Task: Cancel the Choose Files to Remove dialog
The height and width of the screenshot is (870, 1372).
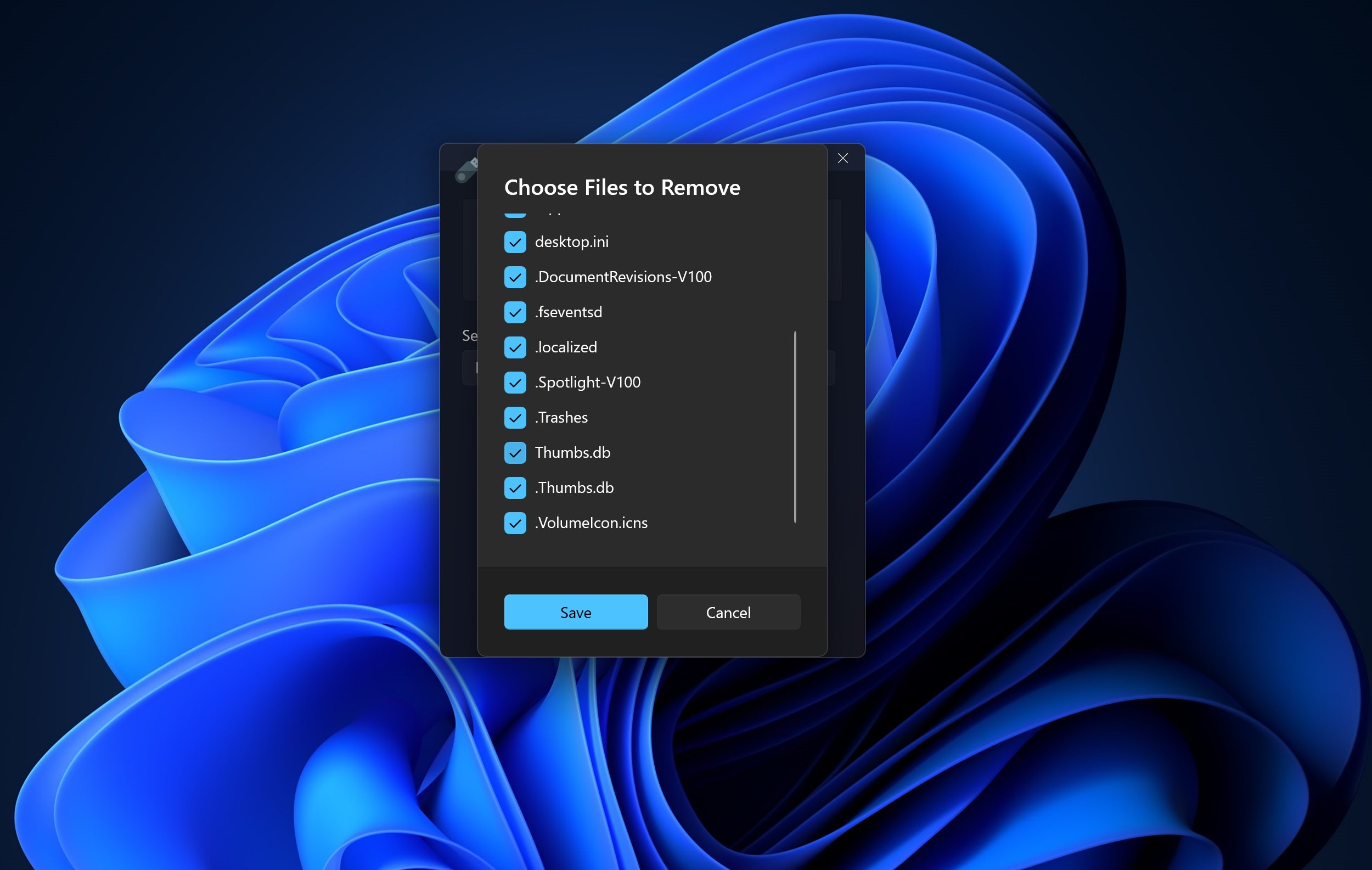Action: (728, 613)
